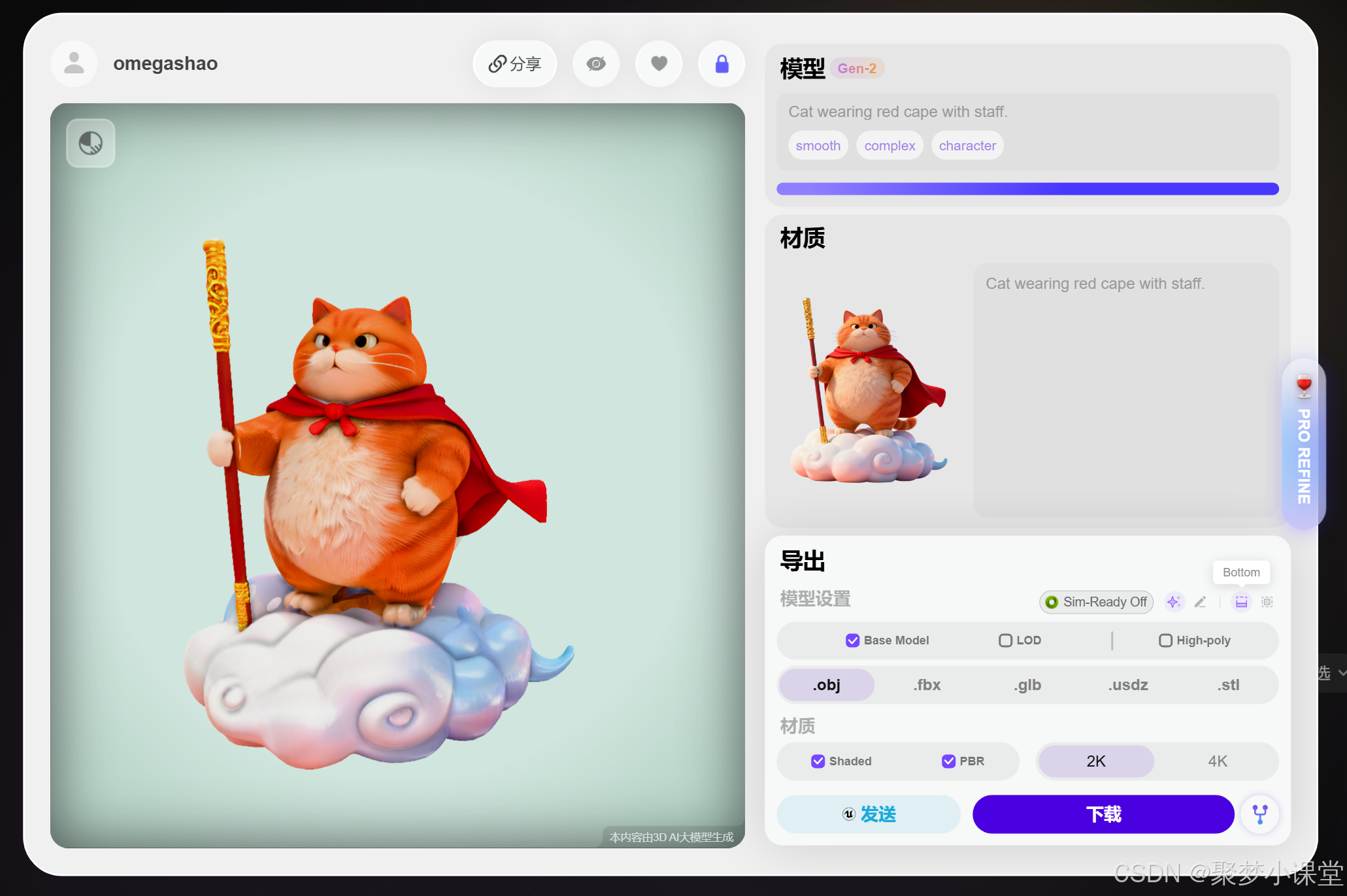
Task: Uncheck the Base Model checkbox
Action: coord(852,640)
